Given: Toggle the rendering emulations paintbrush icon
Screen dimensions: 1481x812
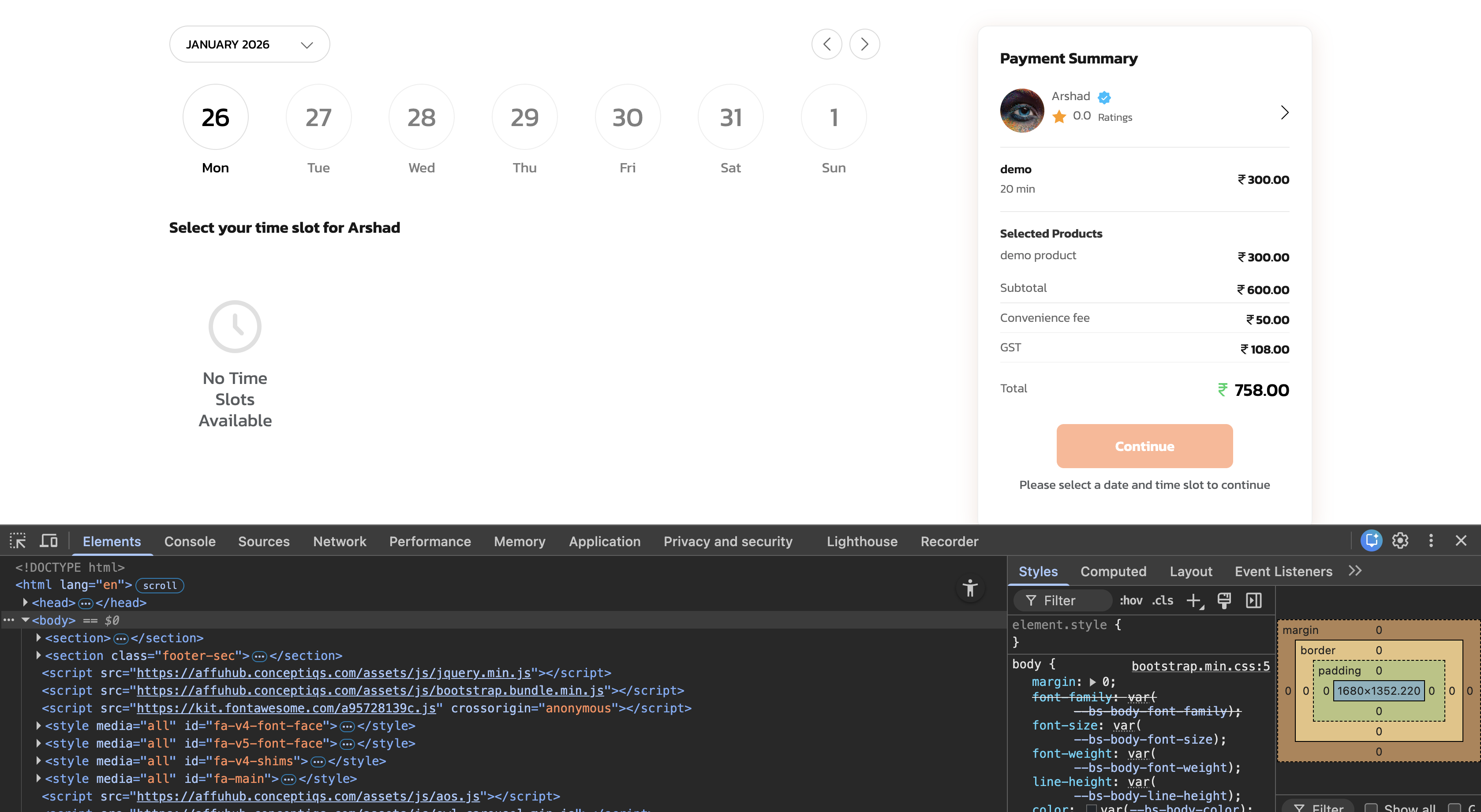Looking at the screenshot, I should point(1224,600).
